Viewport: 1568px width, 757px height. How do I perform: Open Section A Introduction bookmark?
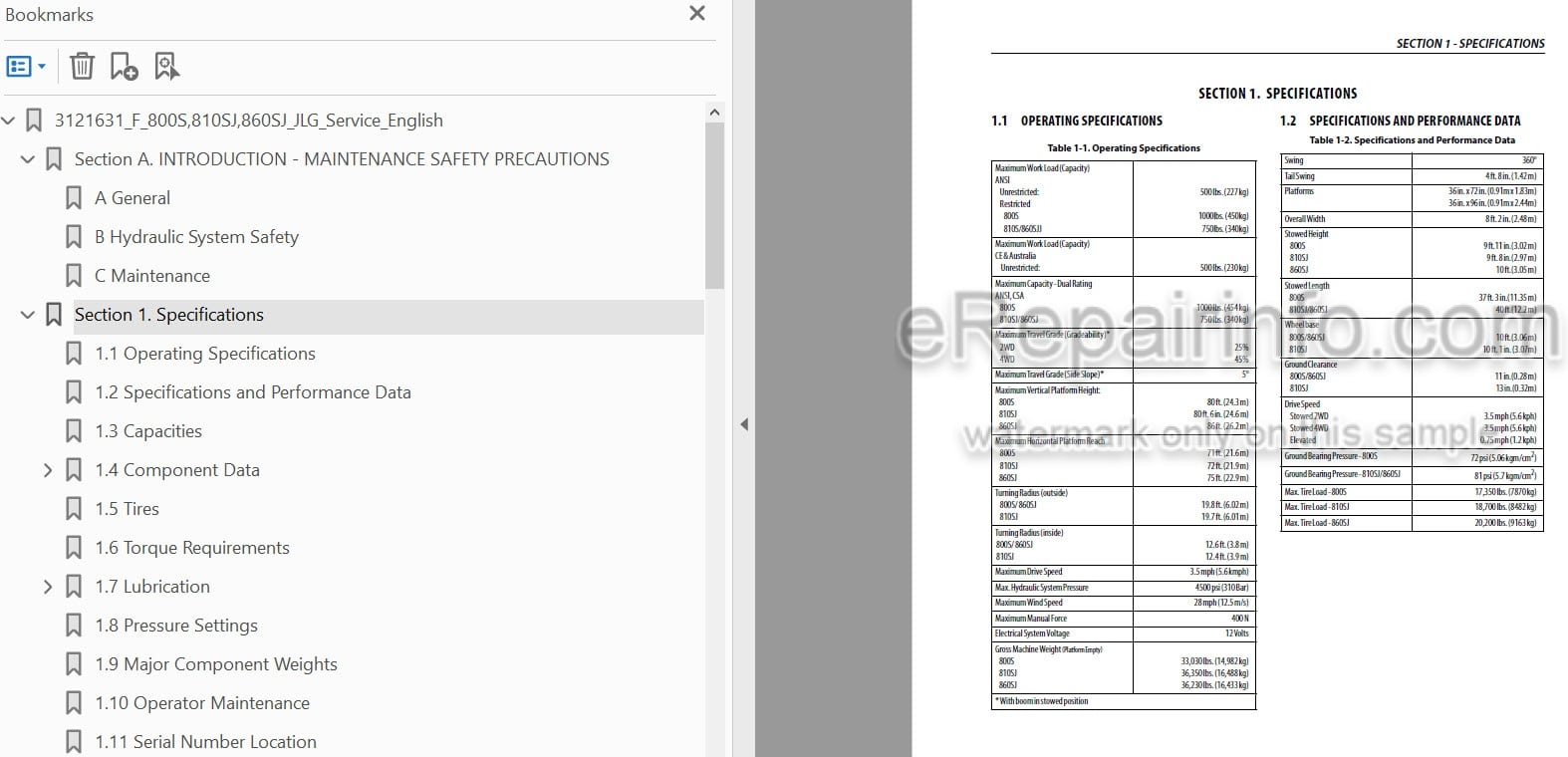click(342, 159)
